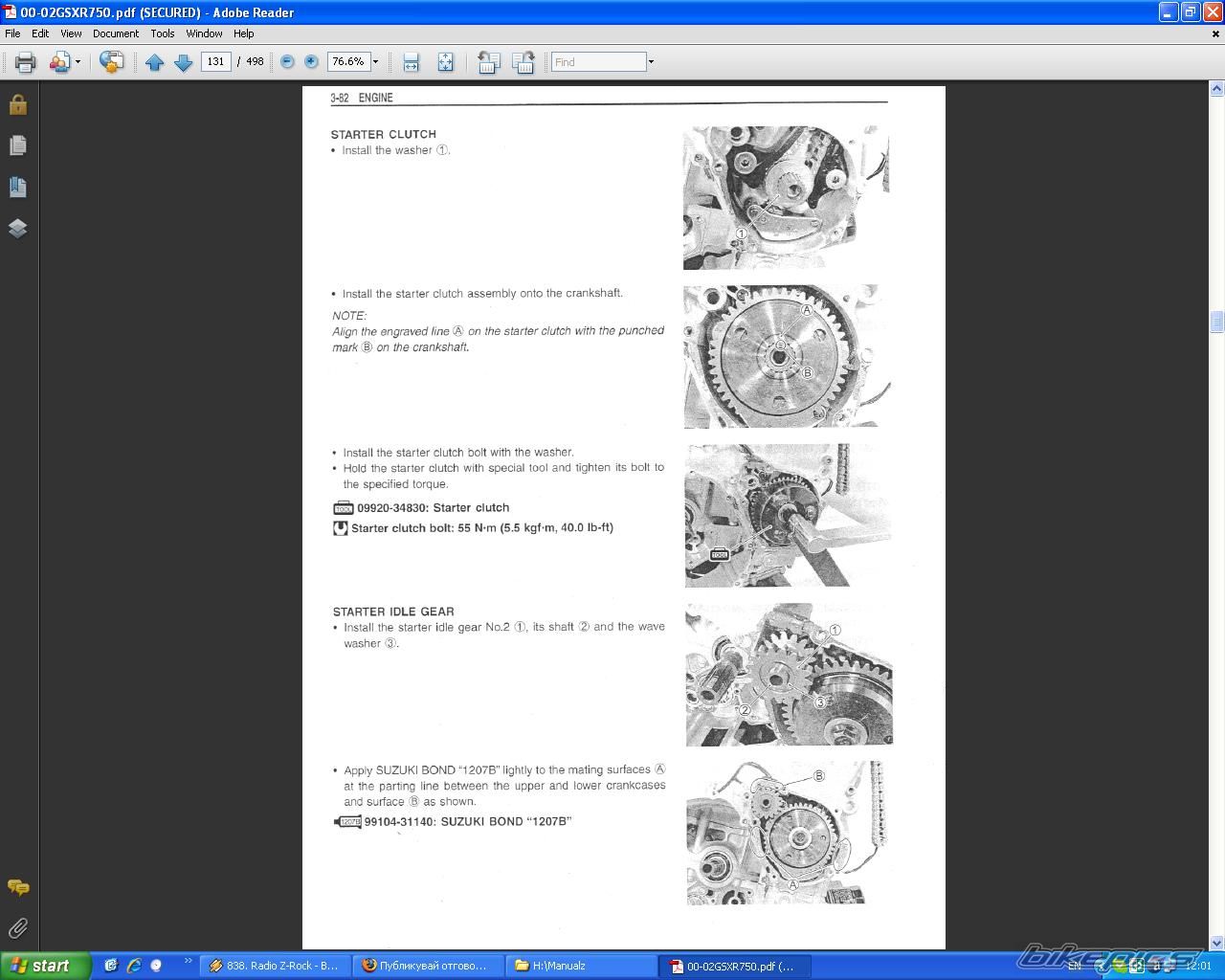
Task: Open the Document menu
Action: [x=115, y=33]
